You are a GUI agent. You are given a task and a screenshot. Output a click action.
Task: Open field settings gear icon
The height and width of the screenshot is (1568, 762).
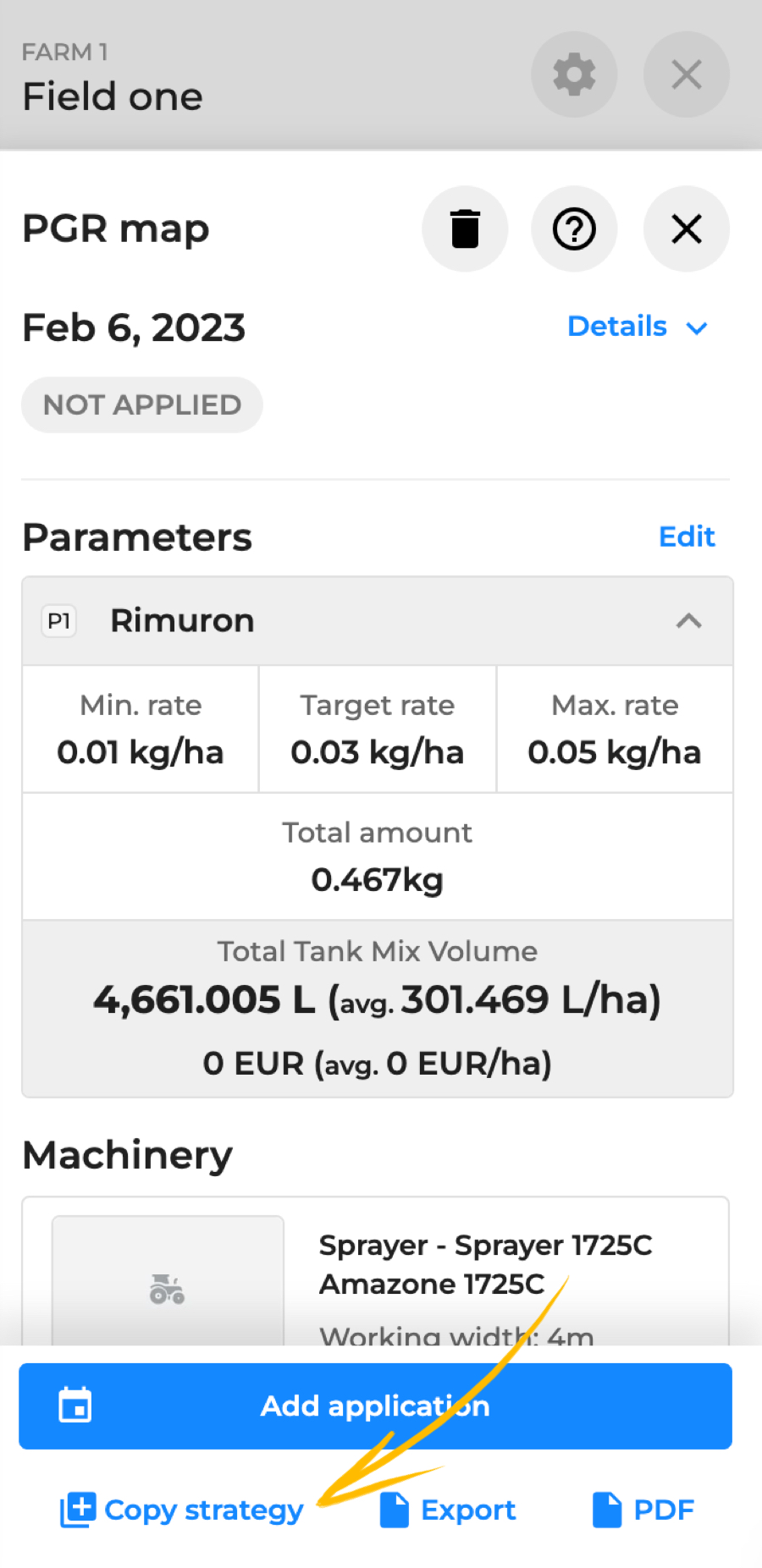pos(574,74)
